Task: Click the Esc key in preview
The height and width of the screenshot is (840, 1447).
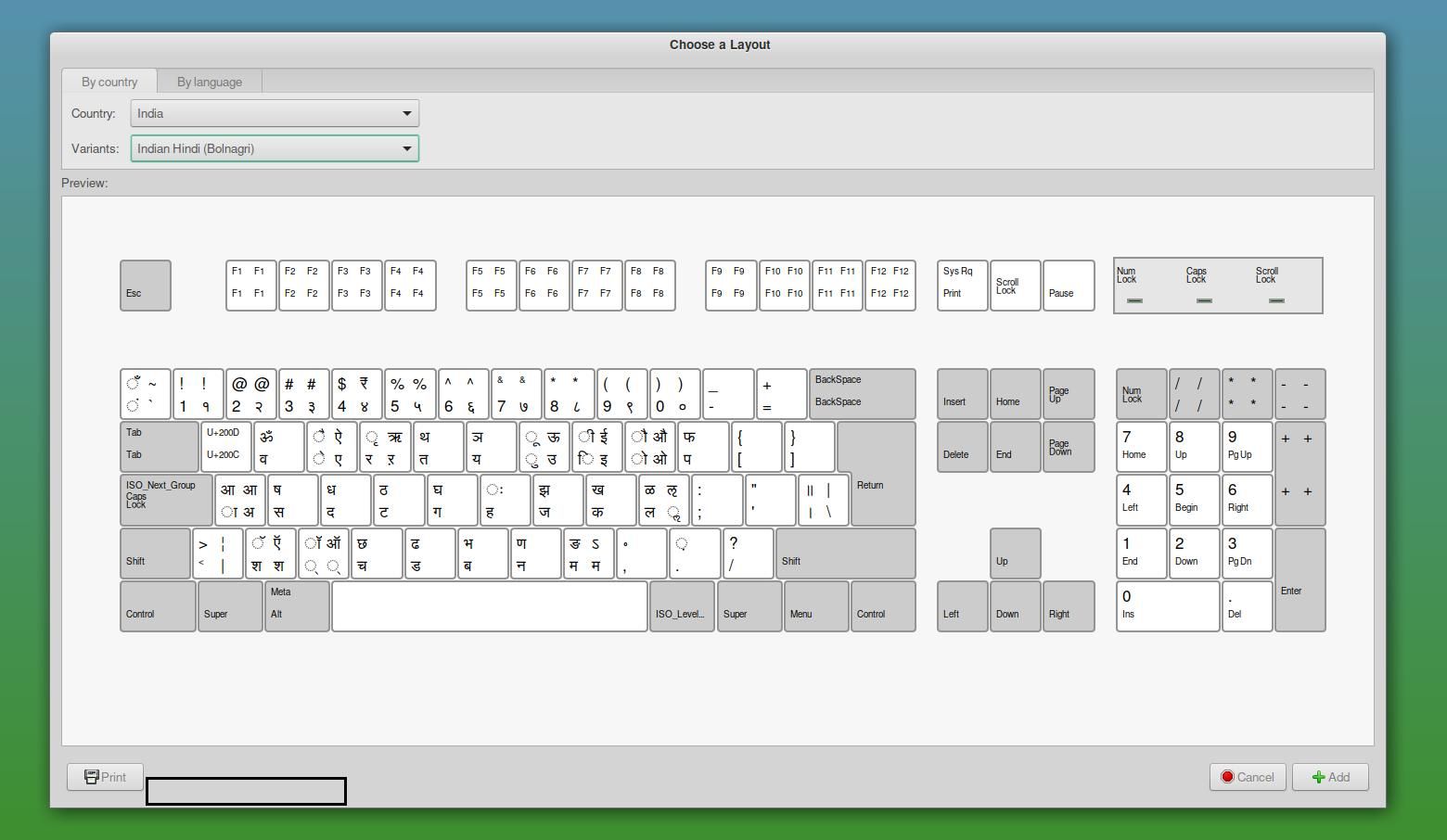Action: [x=146, y=286]
